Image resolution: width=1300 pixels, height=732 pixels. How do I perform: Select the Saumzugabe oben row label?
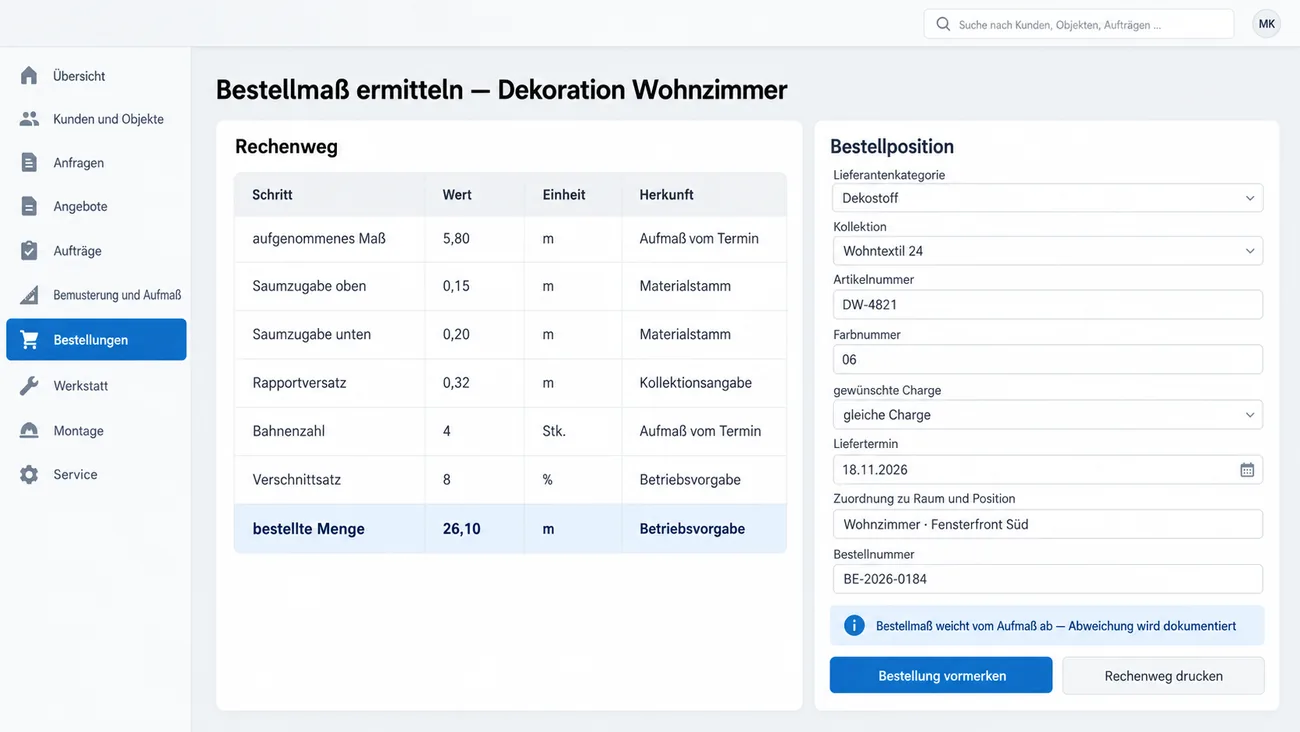point(309,286)
